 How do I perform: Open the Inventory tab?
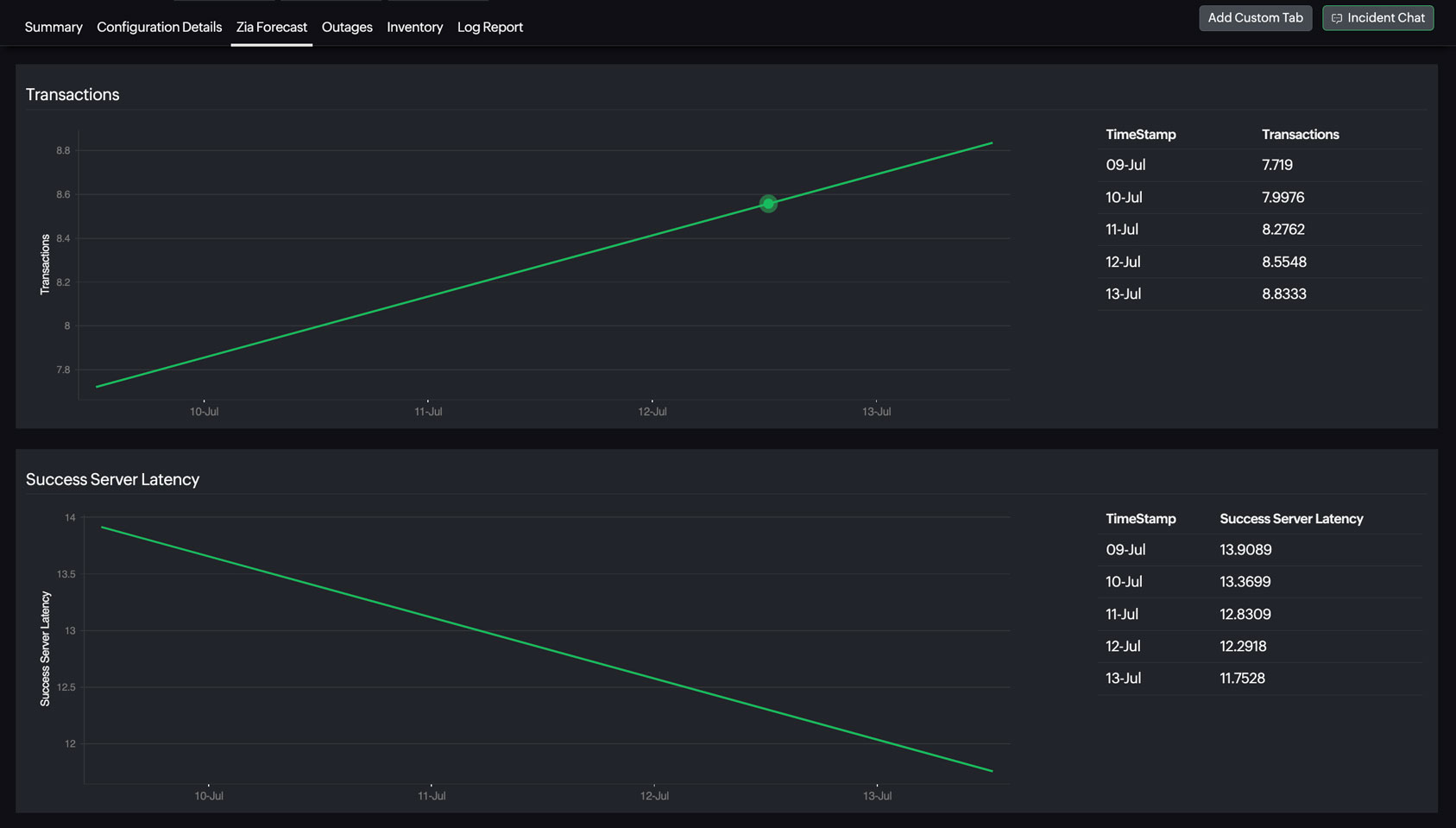(x=415, y=27)
